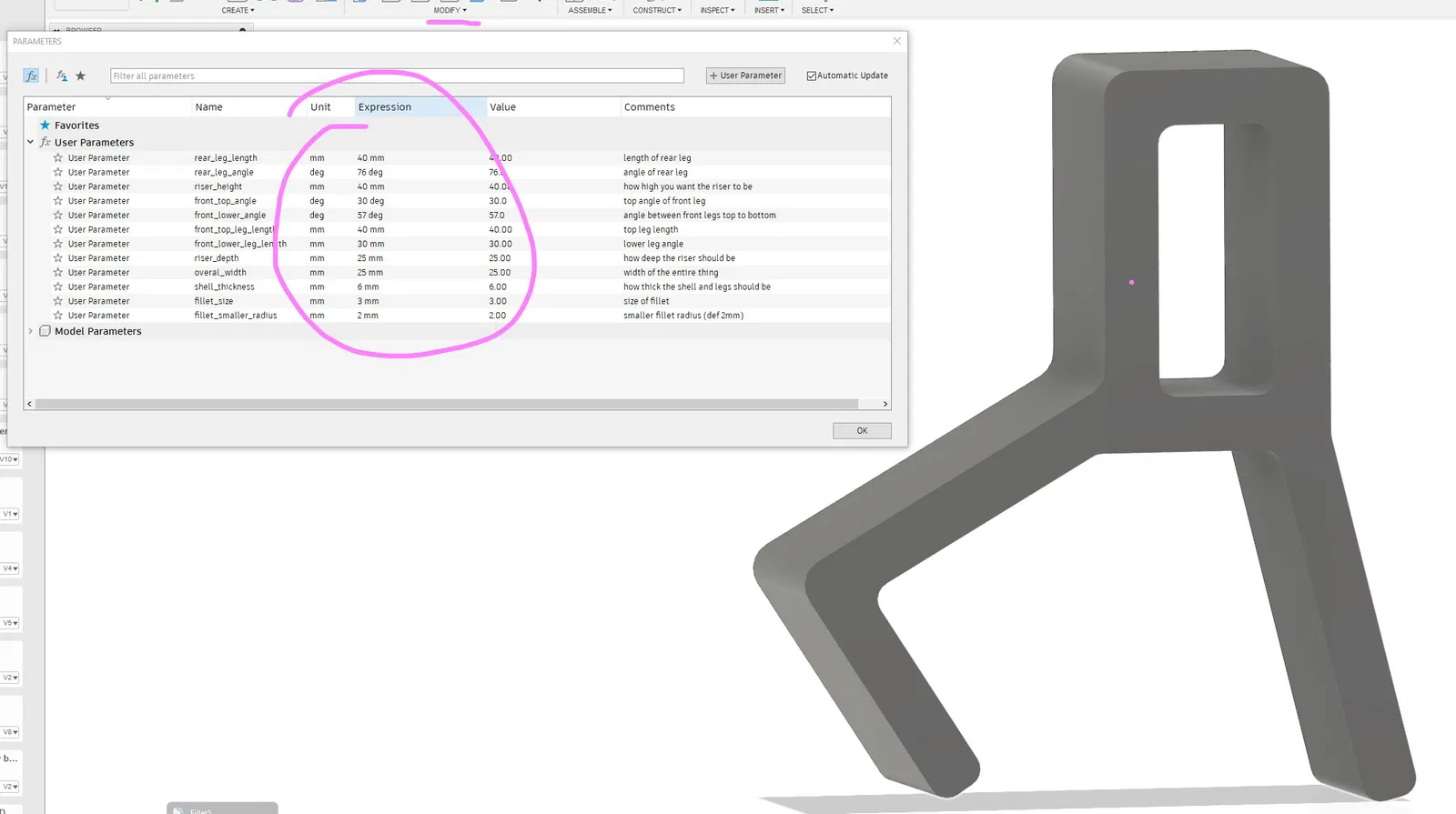Favorite the overal_width parameter star
The image size is (1456, 814).
pyautogui.click(x=58, y=273)
